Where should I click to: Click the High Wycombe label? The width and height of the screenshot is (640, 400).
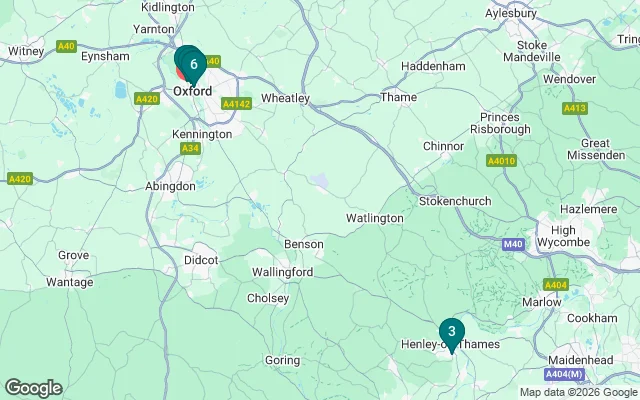point(563,236)
